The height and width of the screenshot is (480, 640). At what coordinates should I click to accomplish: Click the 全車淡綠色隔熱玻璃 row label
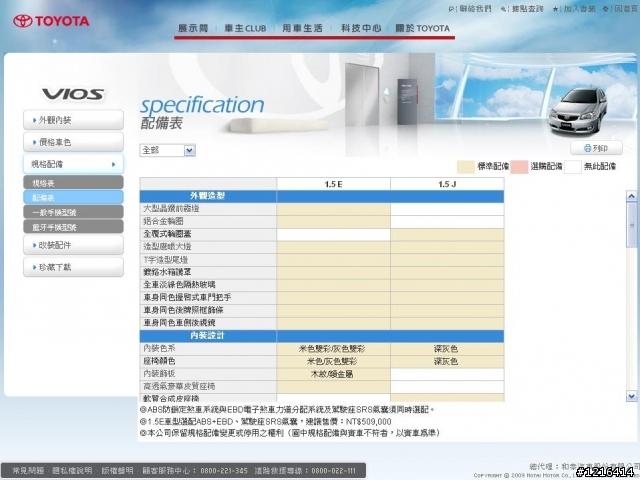(x=179, y=284)
